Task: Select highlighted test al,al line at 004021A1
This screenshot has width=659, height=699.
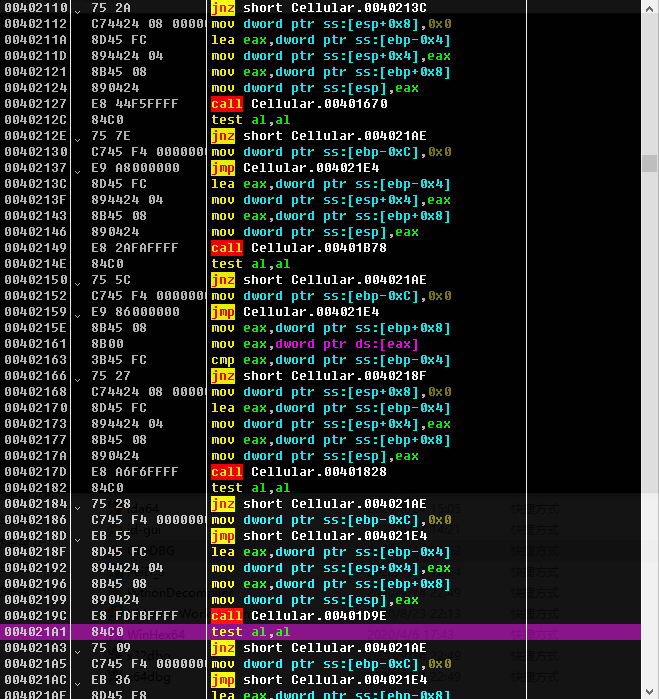Action: [x=321, y=632]
